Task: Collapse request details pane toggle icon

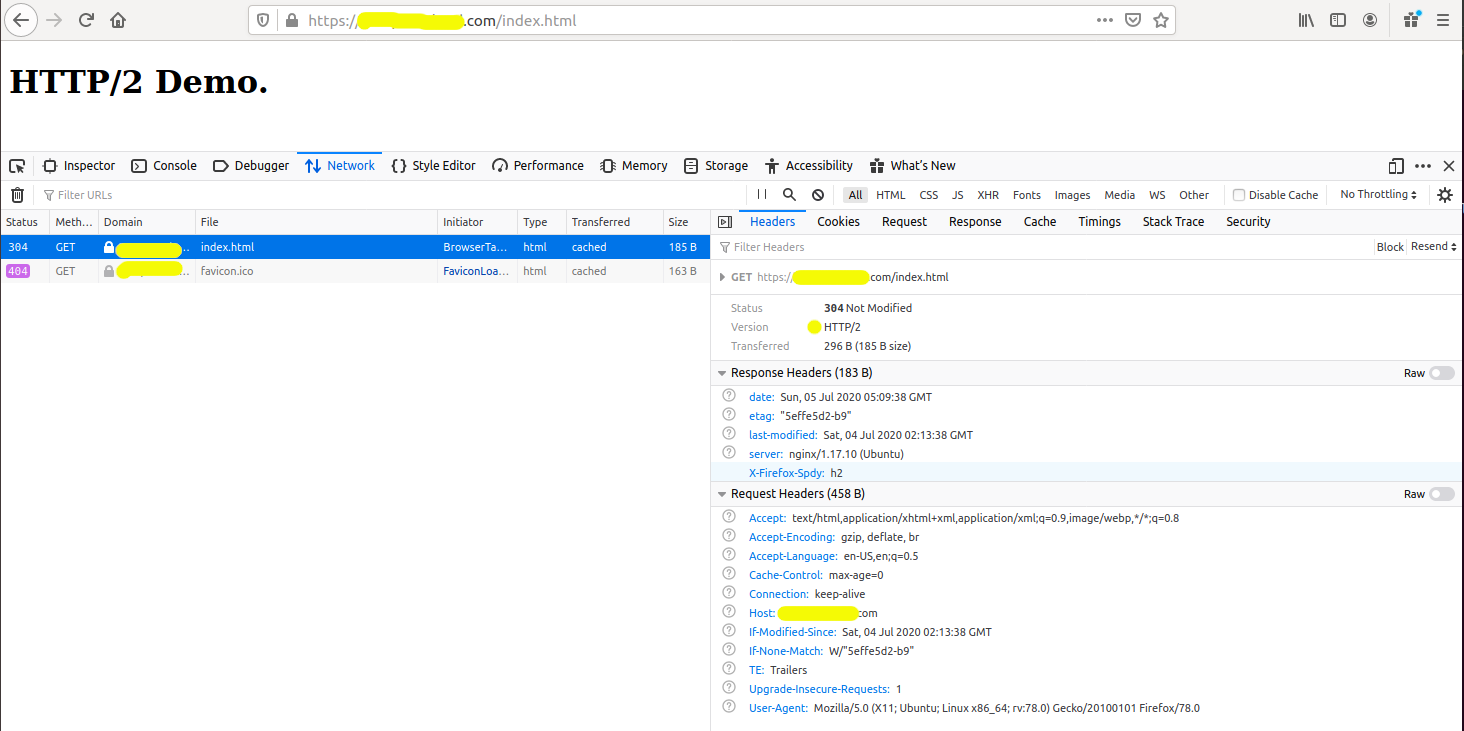Action: [x=725, y=222]
